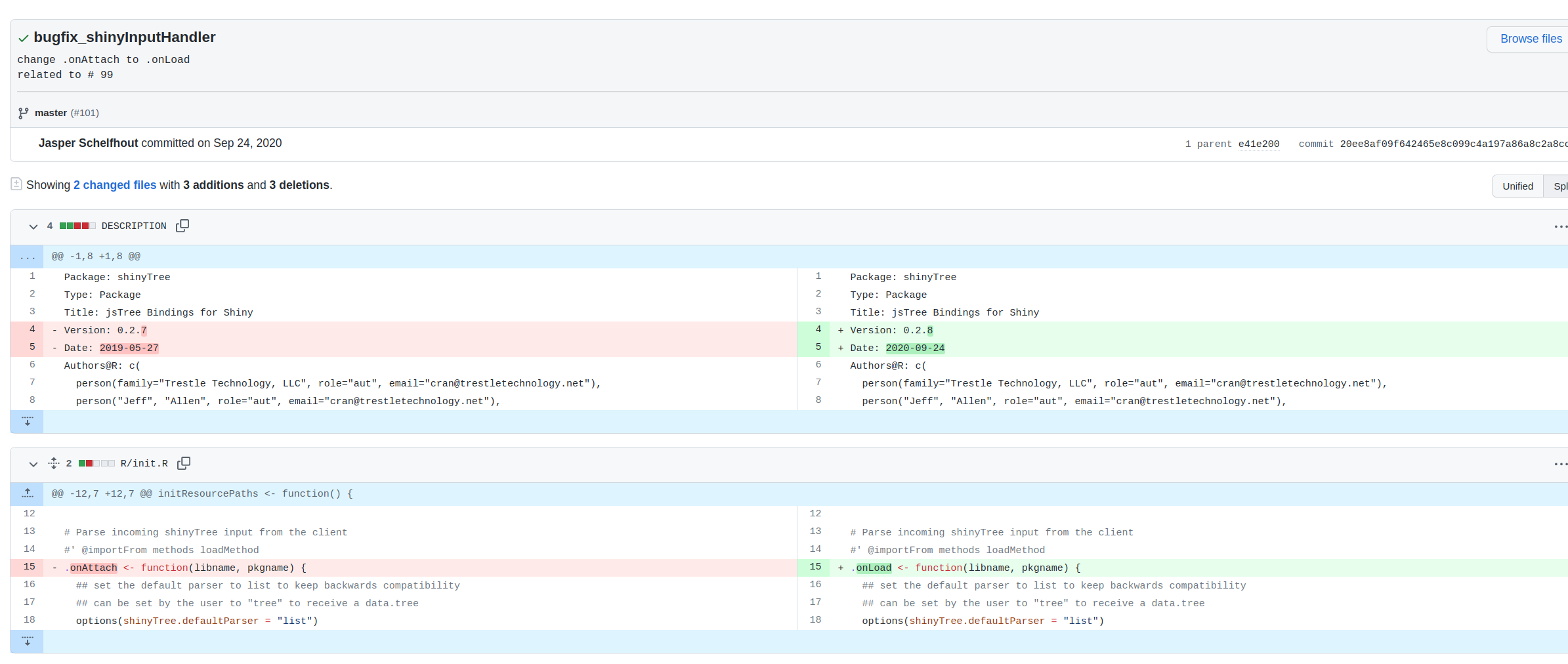The image size is (1568, 664).
Task: Click the green commit status checkmark
Action: 23,38
